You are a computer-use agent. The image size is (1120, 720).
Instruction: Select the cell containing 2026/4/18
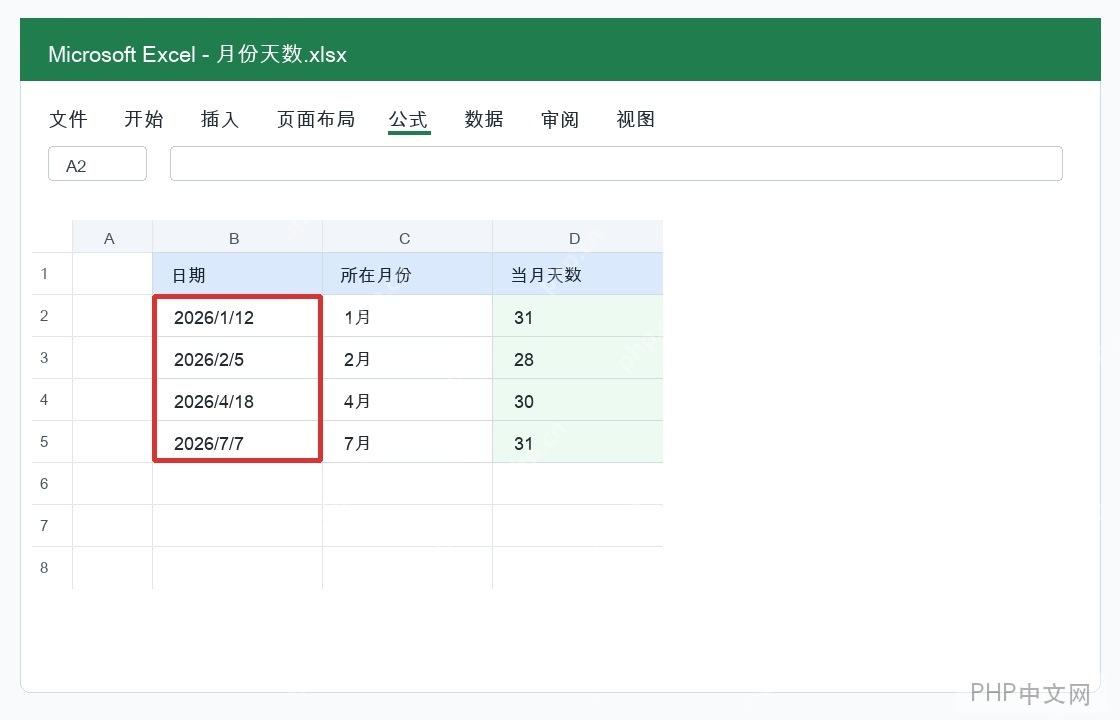pos(237,401)
